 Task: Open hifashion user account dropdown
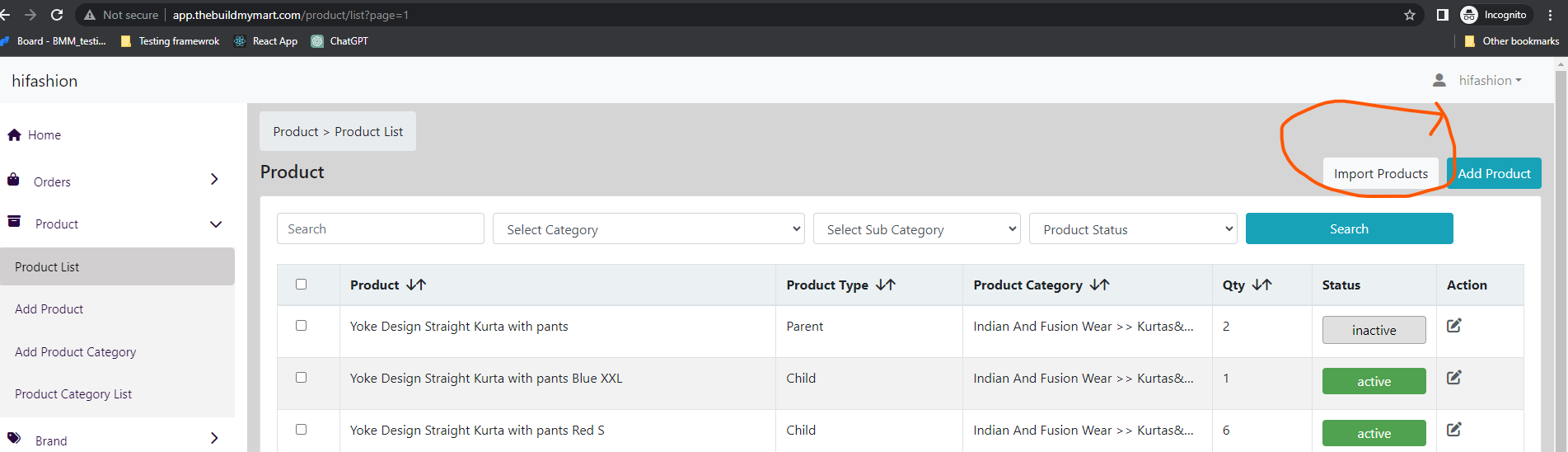[1490, 80]
